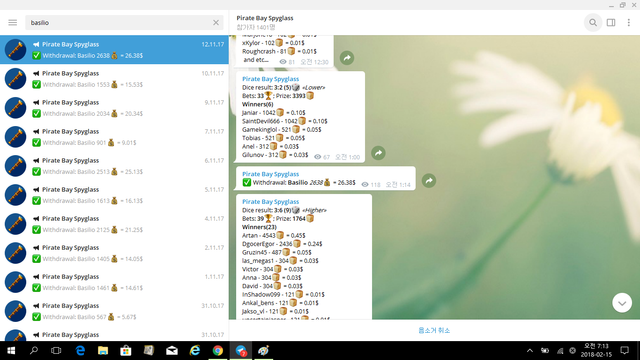Image resolution: width=640 pixels, height=360 pixels.
Task: Click channel avatar of the 7.11.17 result
Action: pos(16,137)
